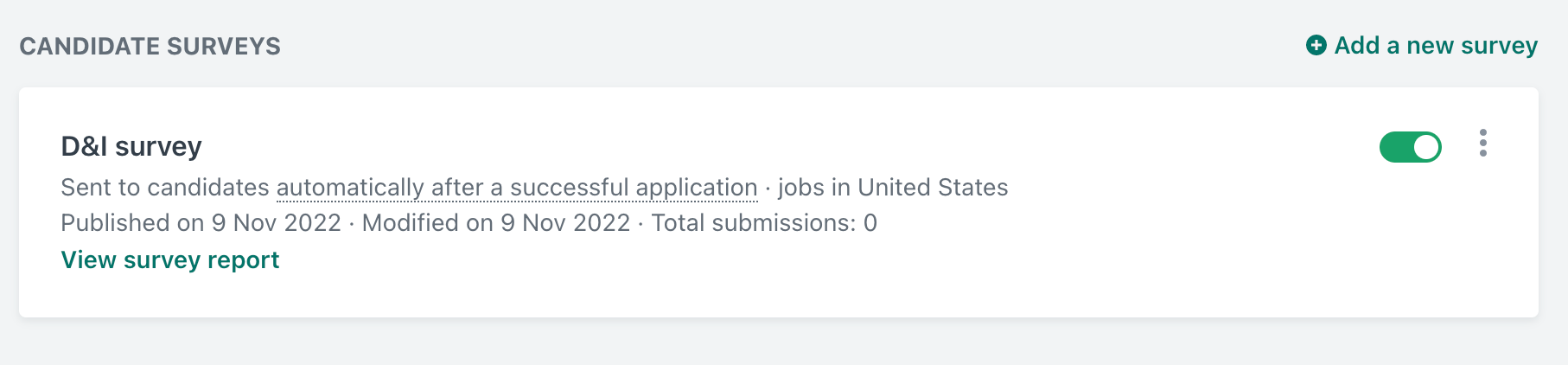Click the 'Published on 9 Nov 2022' text
The height and width of the screenshot is (365, 1568).
201,223
